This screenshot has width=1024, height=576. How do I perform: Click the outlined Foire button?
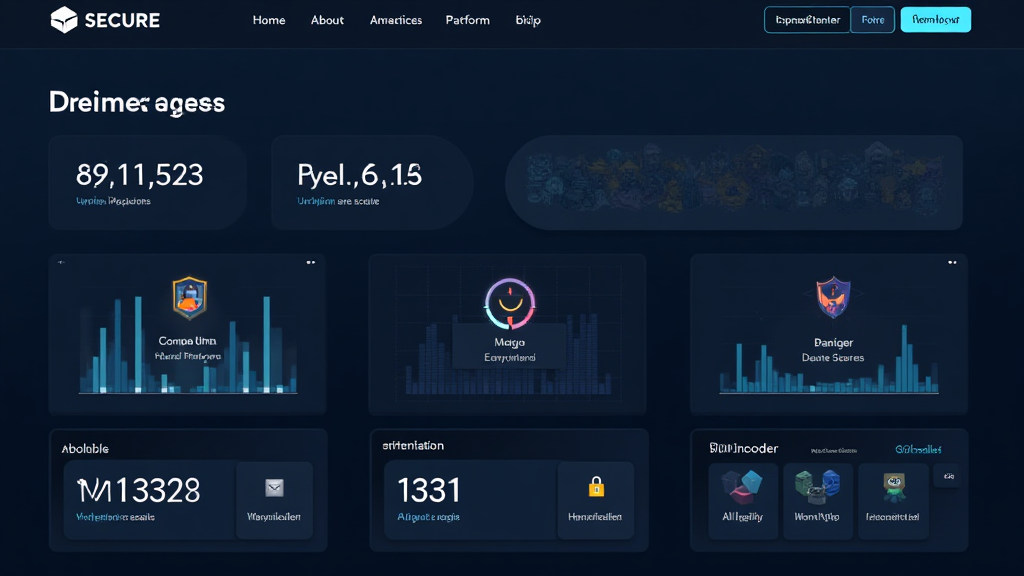[x=873, y=19]
